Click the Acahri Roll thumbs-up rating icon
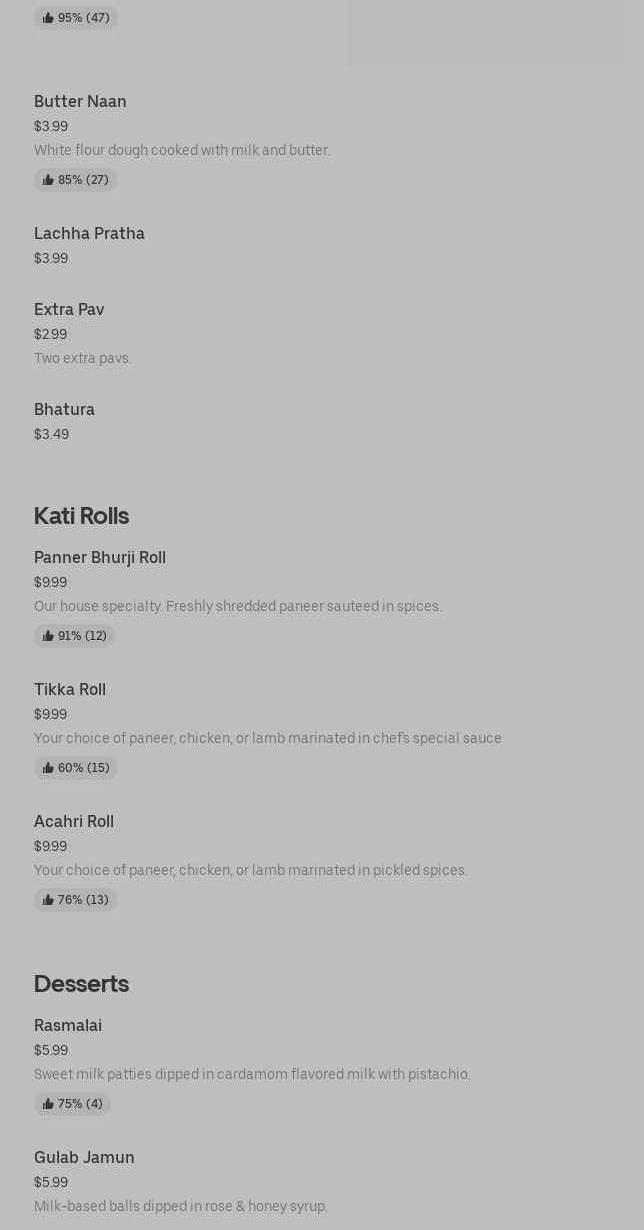The width and height of the screenshot is (644, 1230). pos(48,900)
